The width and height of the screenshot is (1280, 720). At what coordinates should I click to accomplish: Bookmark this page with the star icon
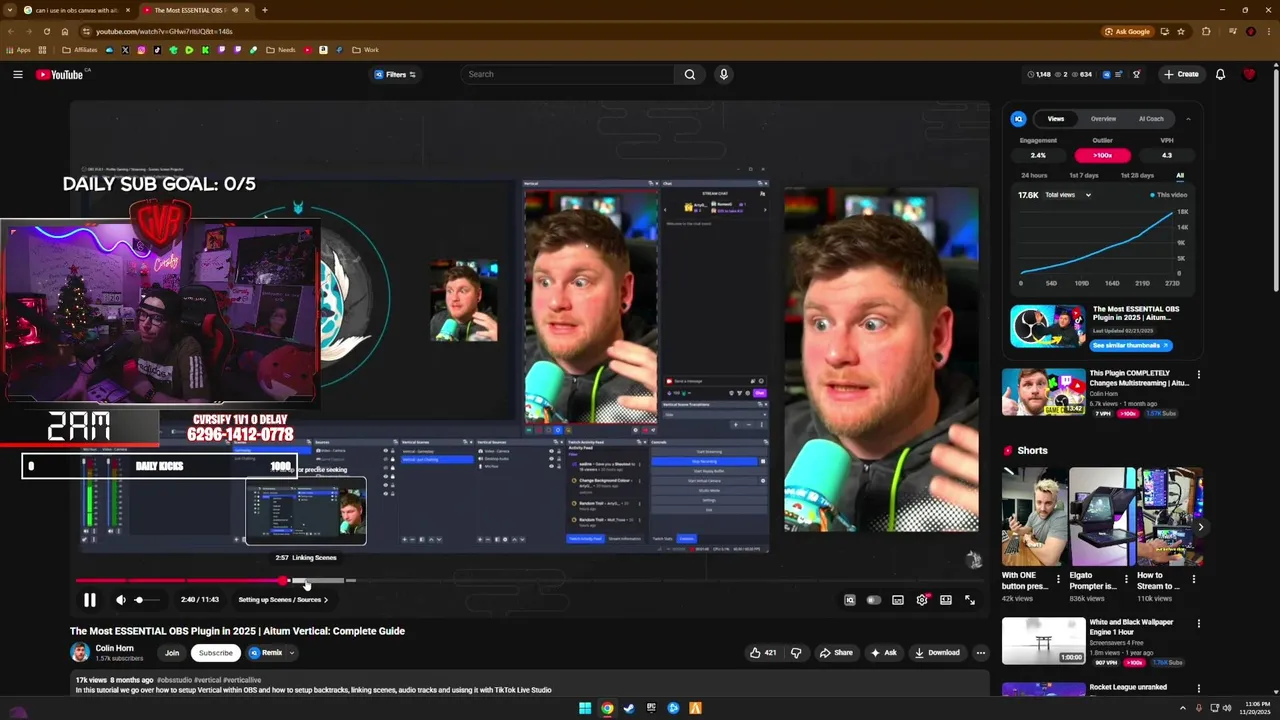point(1181,31)
